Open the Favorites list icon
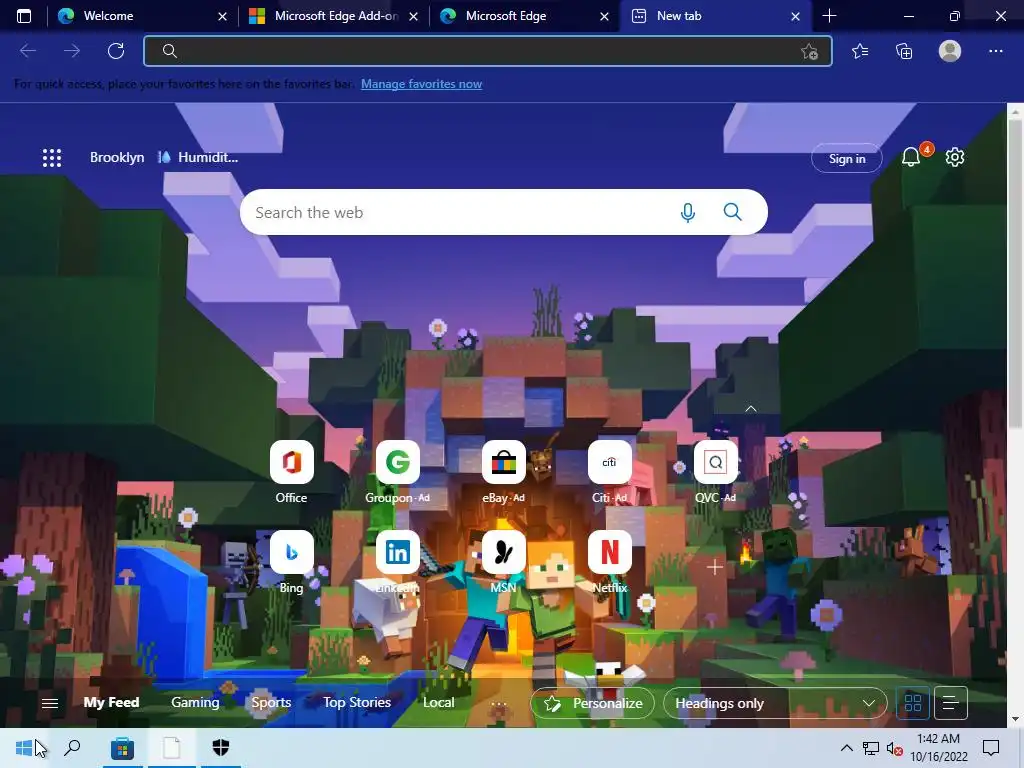 (860, 51)
